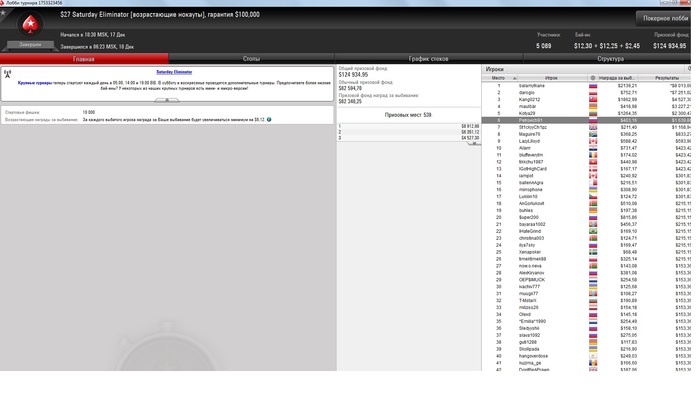Select player IGotHighCard in the list

click(x=533, y=169)
